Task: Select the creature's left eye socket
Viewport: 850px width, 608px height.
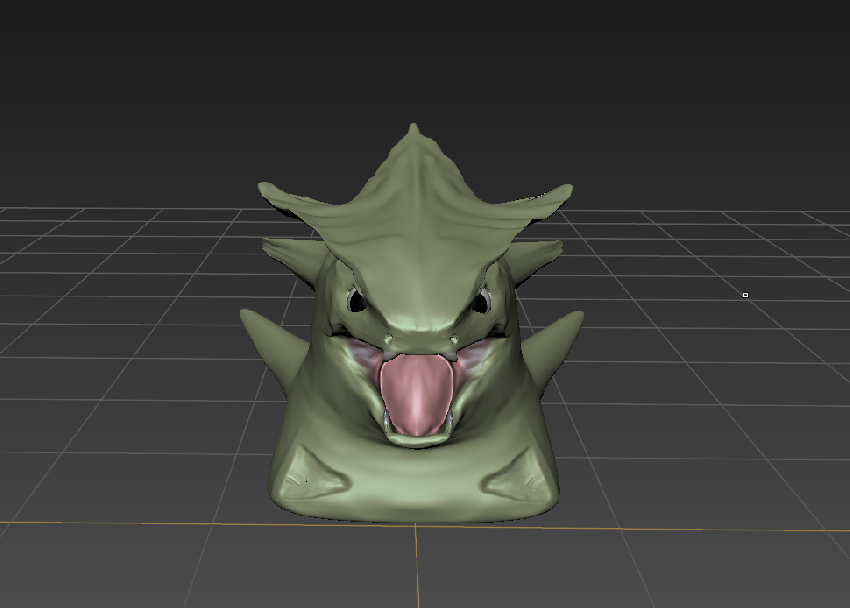Action: point(355,299)
